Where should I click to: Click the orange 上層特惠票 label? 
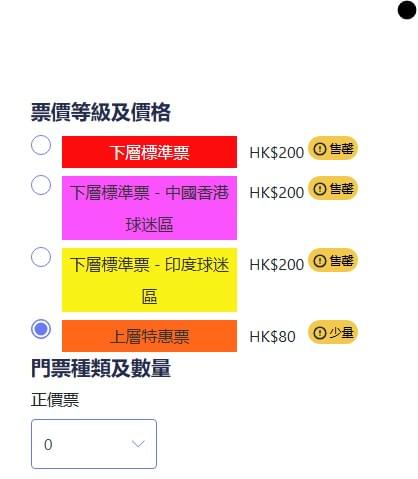coord(149,336)
